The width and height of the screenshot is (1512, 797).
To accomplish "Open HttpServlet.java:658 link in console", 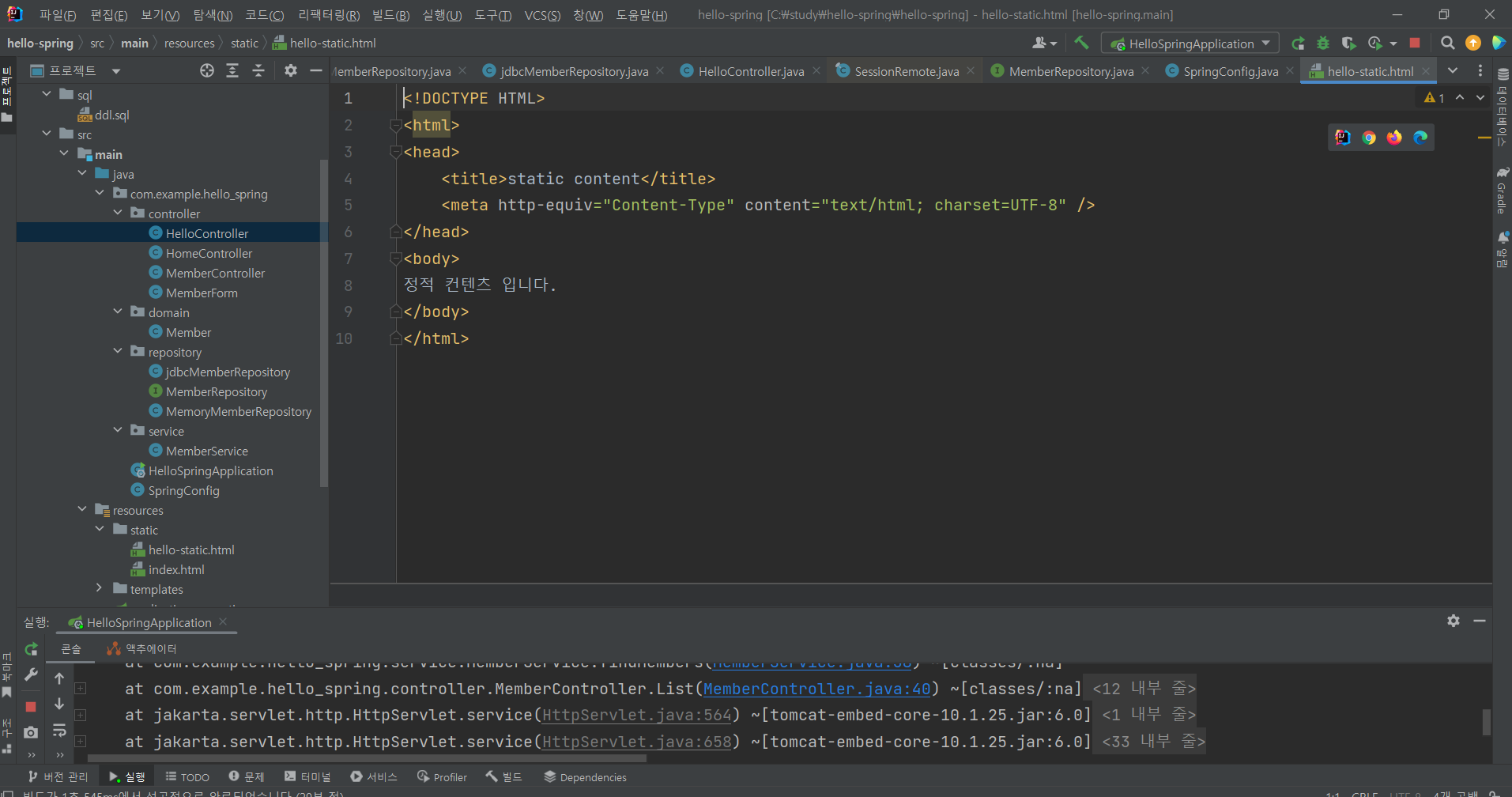I will (637, 742).
